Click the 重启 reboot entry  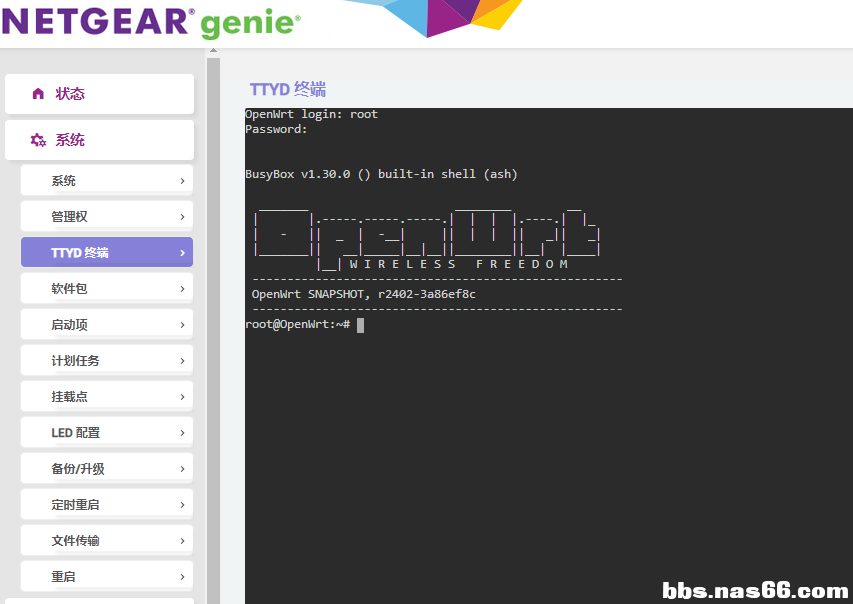pos(106,577)
